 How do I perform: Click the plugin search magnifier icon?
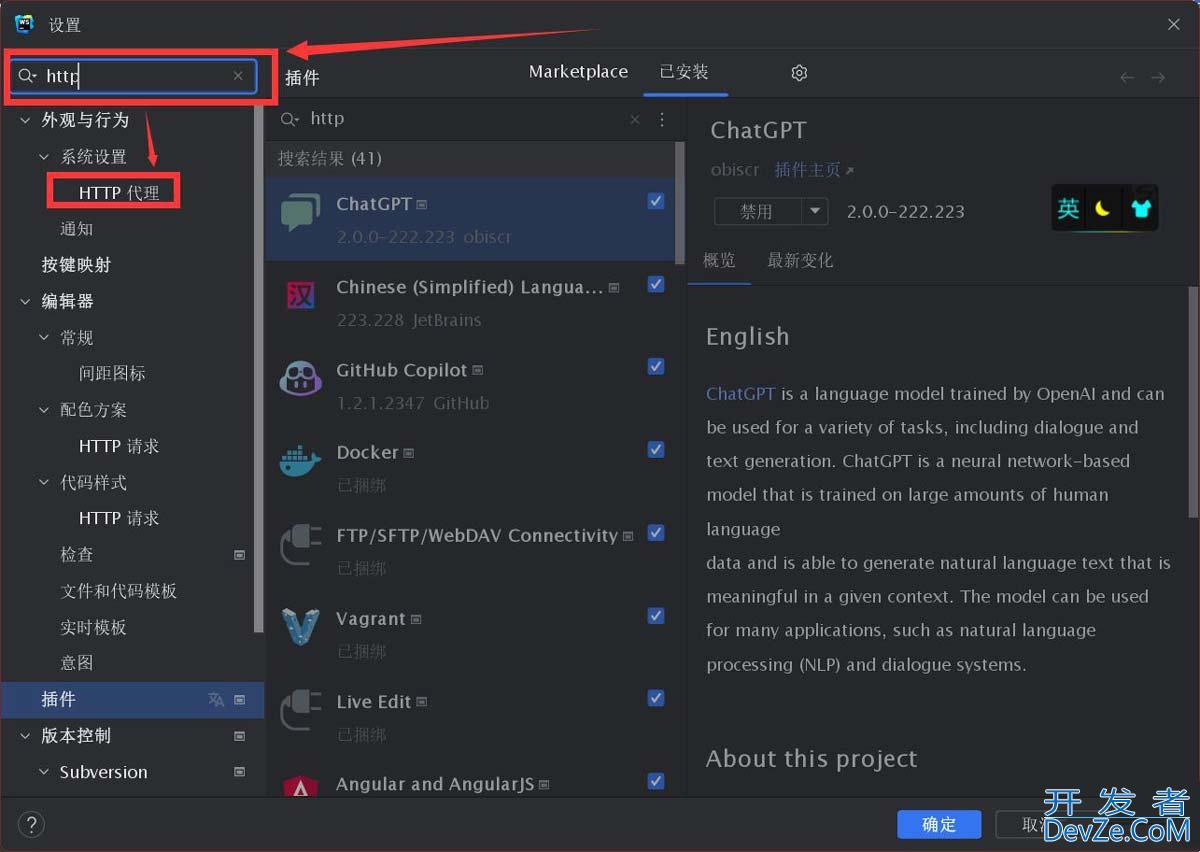tap(289, 120)
